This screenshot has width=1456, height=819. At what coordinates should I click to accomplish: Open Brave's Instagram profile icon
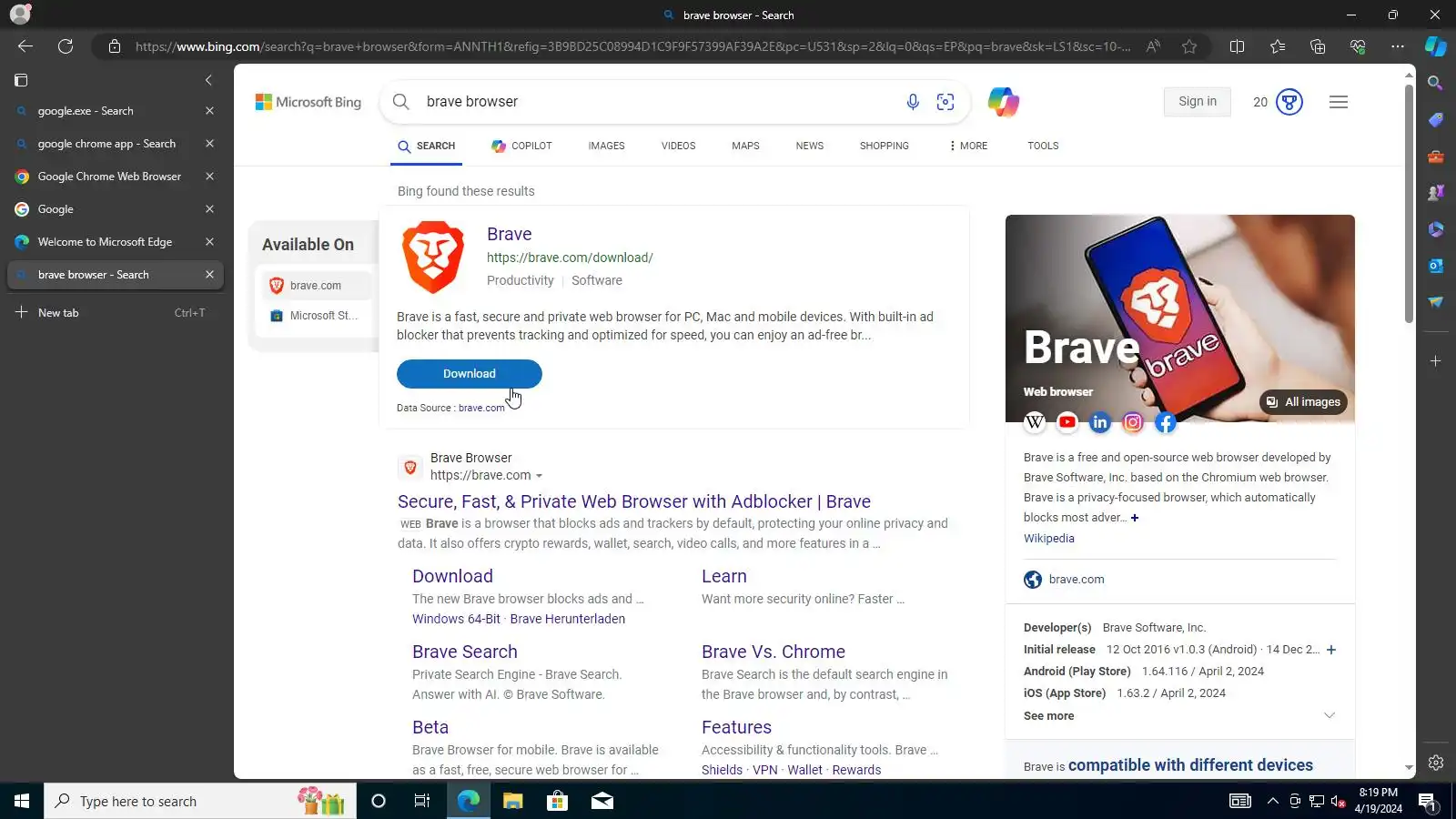[1133, 422]
